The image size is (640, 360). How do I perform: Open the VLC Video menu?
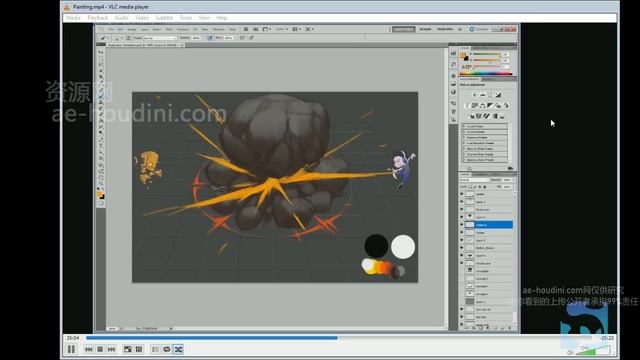point(142,18)
